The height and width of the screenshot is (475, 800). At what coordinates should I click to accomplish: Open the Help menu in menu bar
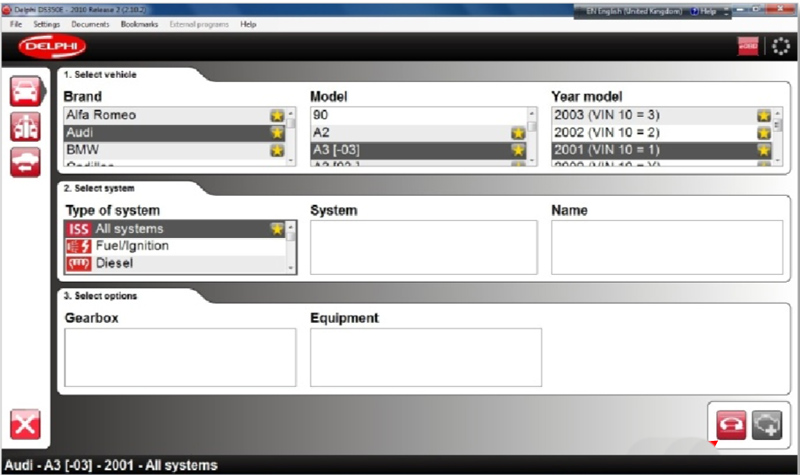tap(248, 24)
